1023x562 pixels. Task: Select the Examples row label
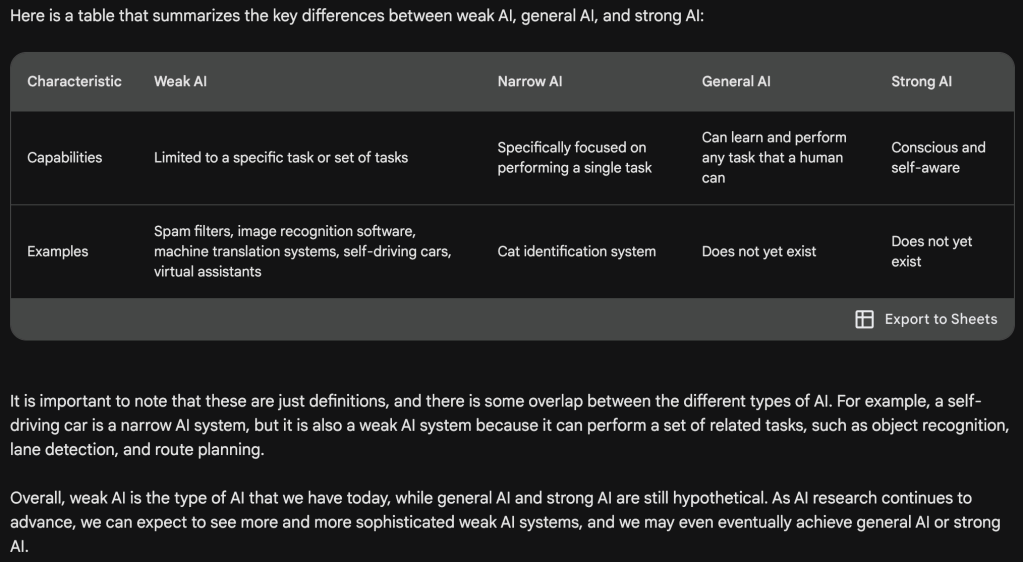[57, 251]
